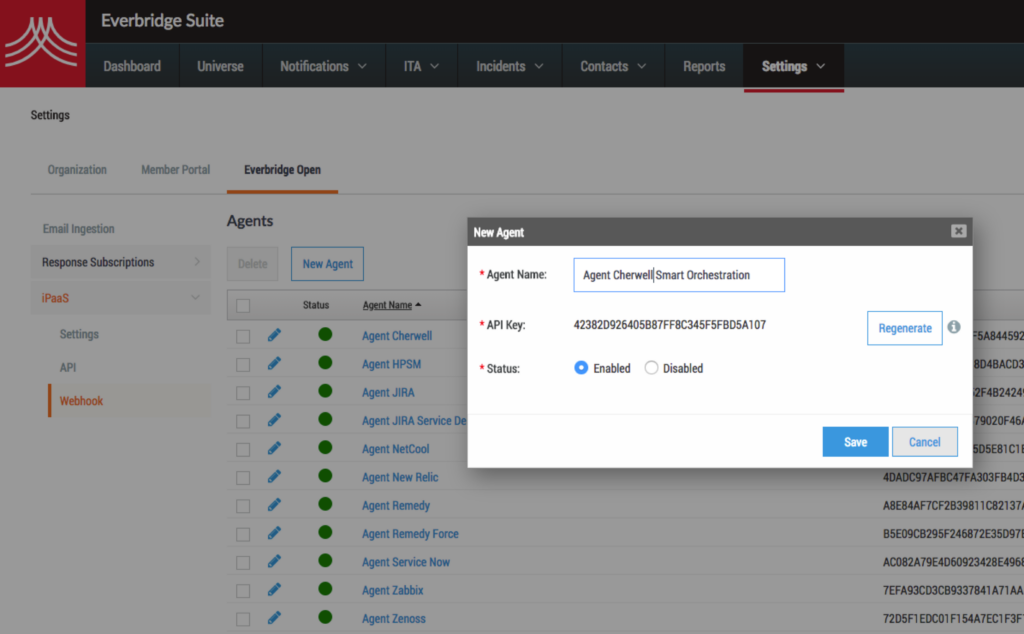This screenshot has height=634, width=1024.
Task: Edit Agent Remedy via pencil icon
Action: [274, 505]
